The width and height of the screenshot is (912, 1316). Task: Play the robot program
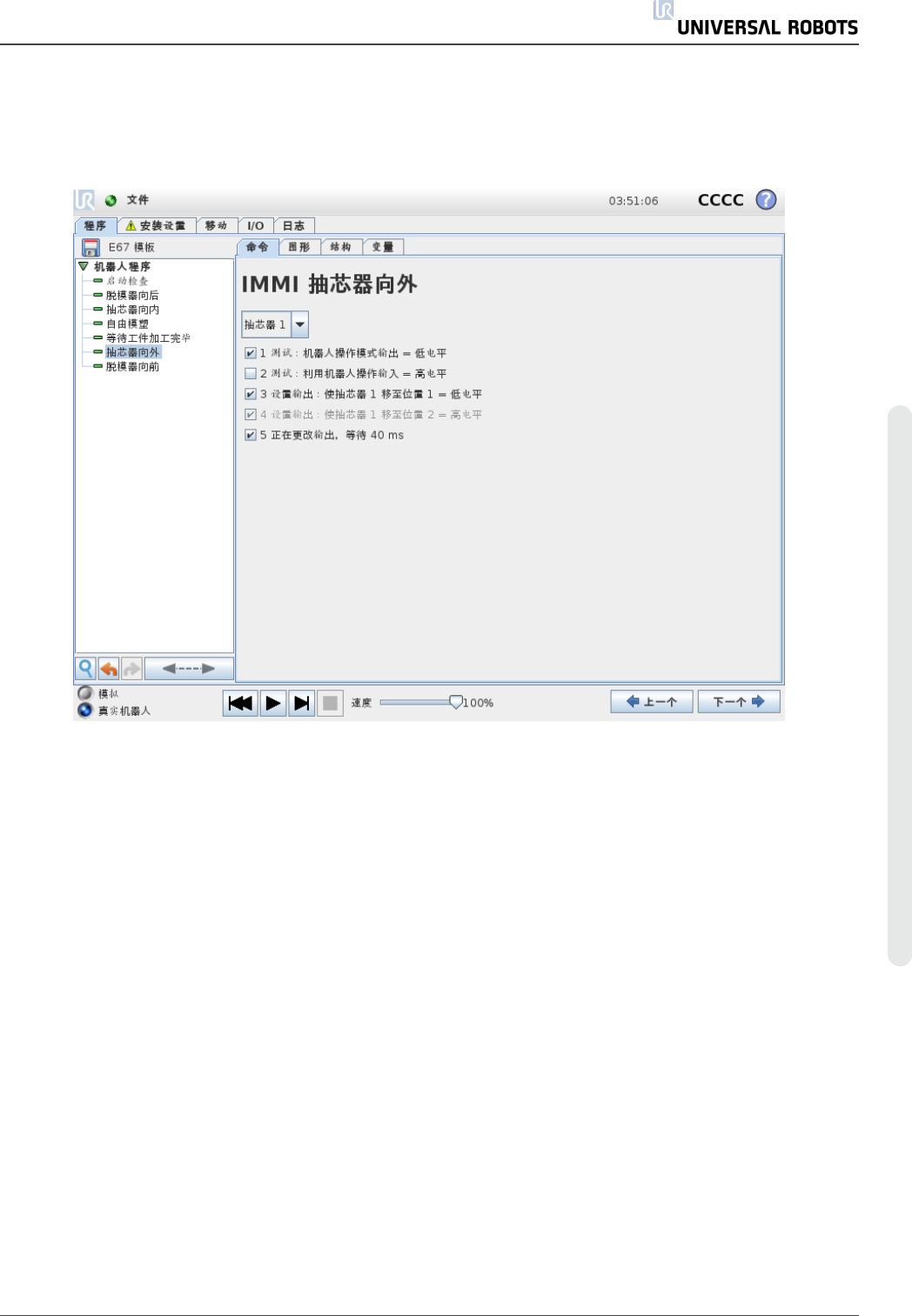tap(273, 703)
